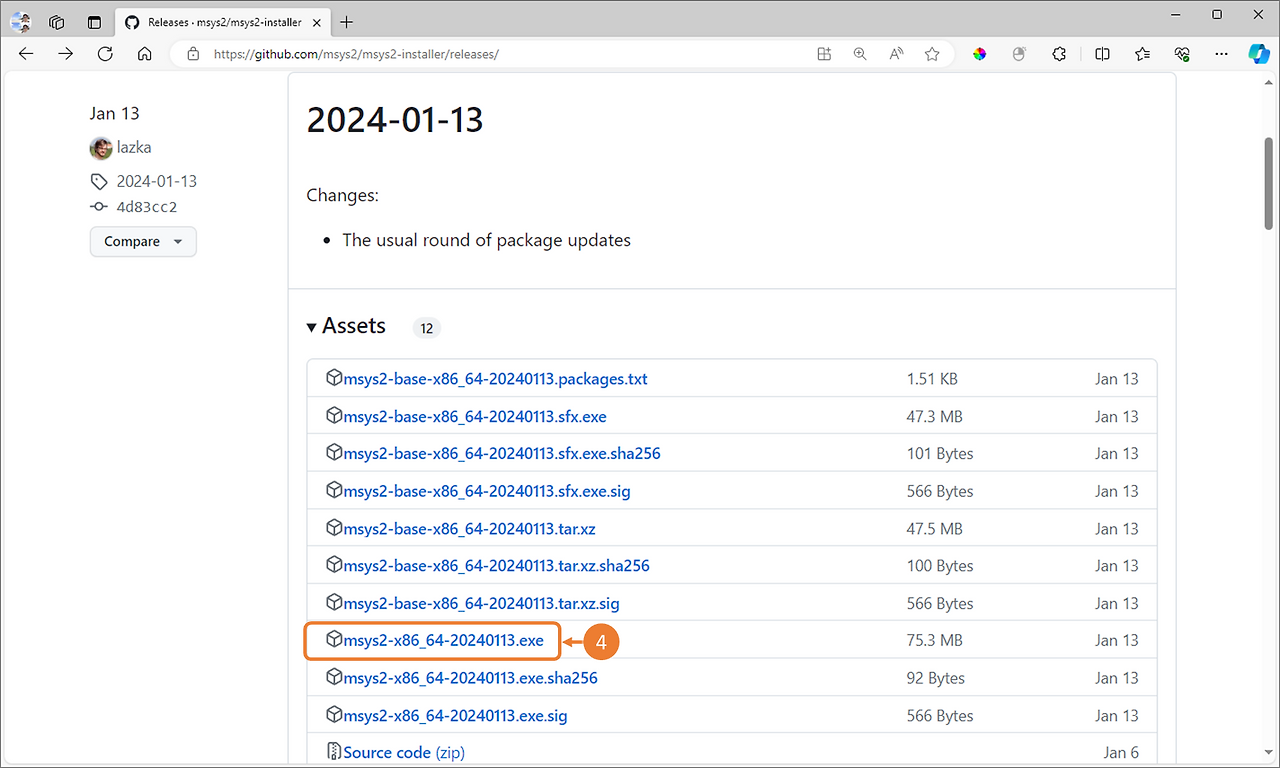Activate the read aloud icon
The width and height of the screenshot is (1280, 768).
896,54
